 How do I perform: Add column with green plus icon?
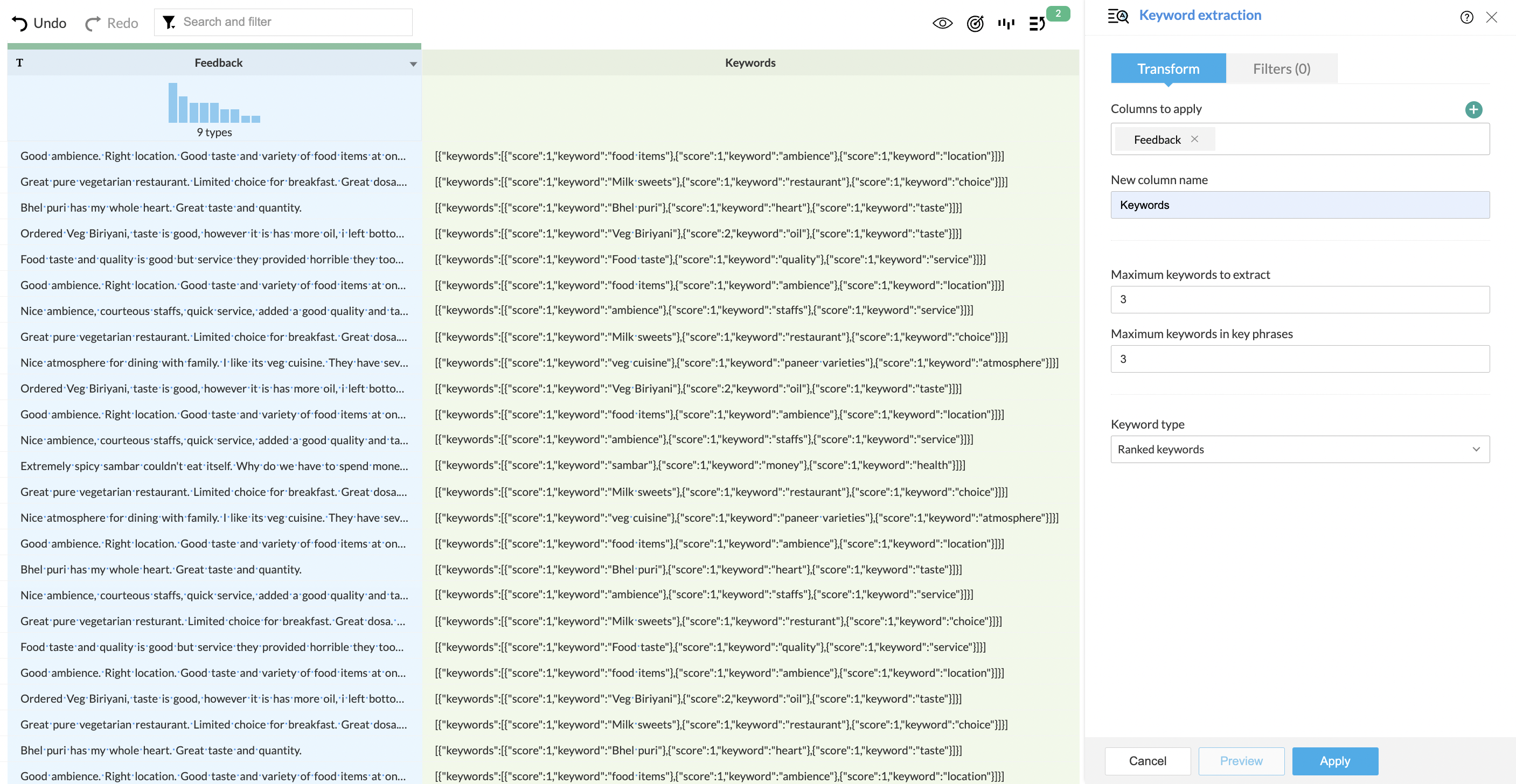pos(1473,109)
